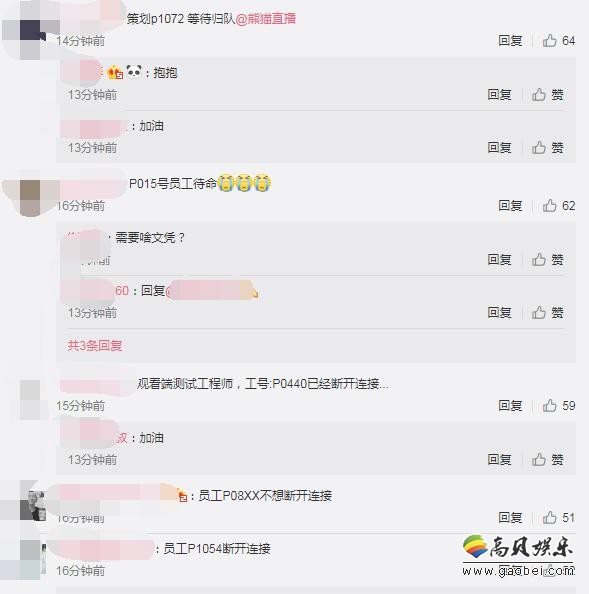
Task: Like the P0440 comment with 59 likes
Action: click(559, 406)
